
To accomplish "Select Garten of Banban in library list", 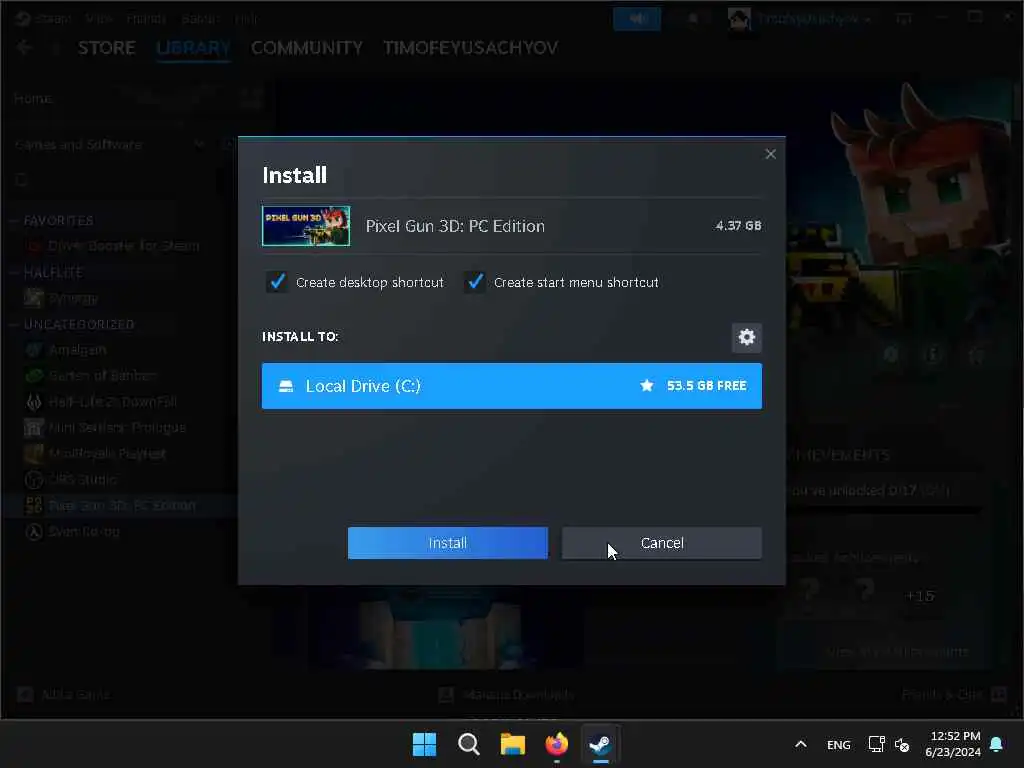I will point(103,376).
